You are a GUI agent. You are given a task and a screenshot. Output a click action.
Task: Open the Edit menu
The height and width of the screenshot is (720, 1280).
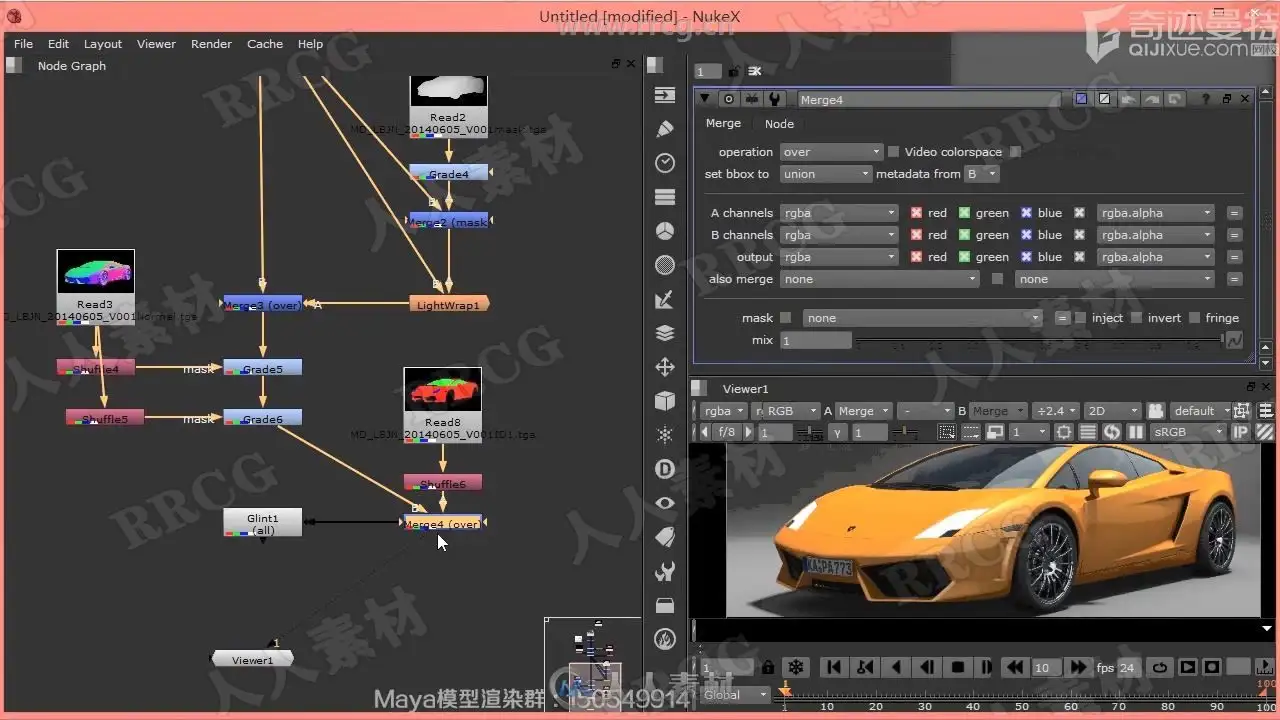[59, 44]
